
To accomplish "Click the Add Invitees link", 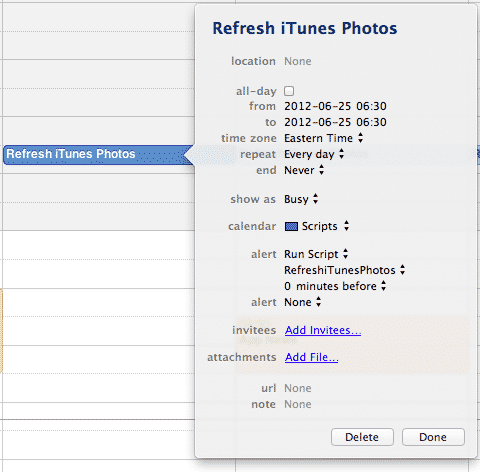I will point(323,330).
